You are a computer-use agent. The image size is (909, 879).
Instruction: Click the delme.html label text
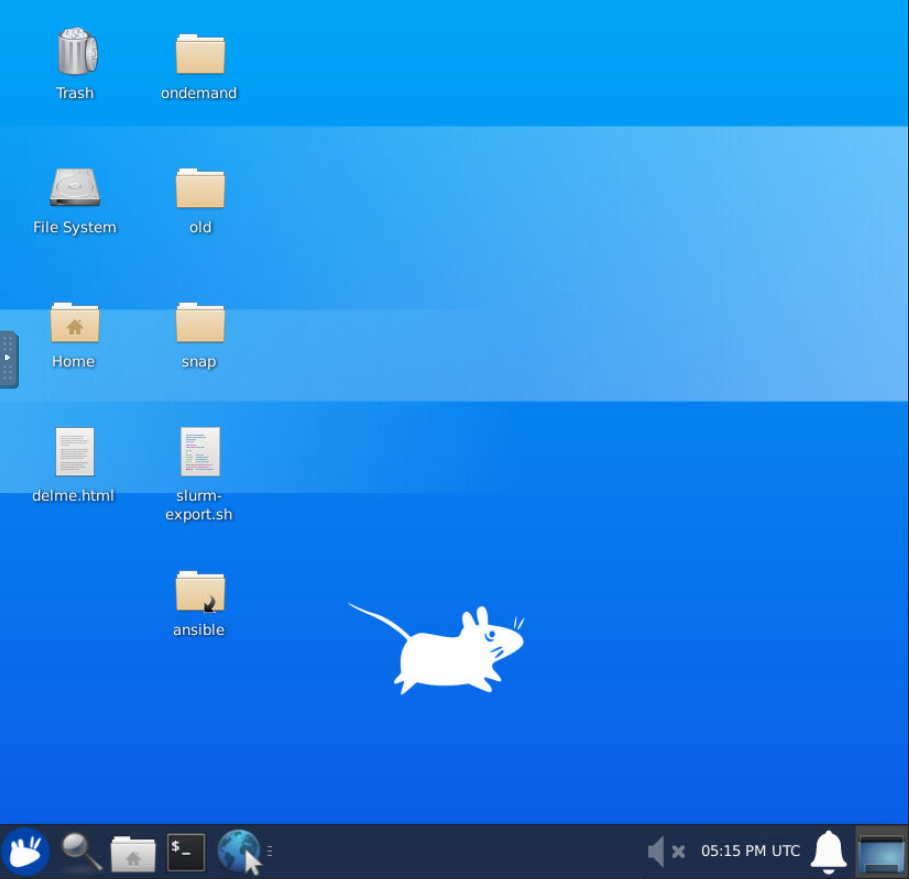click(x=73, y=496)
